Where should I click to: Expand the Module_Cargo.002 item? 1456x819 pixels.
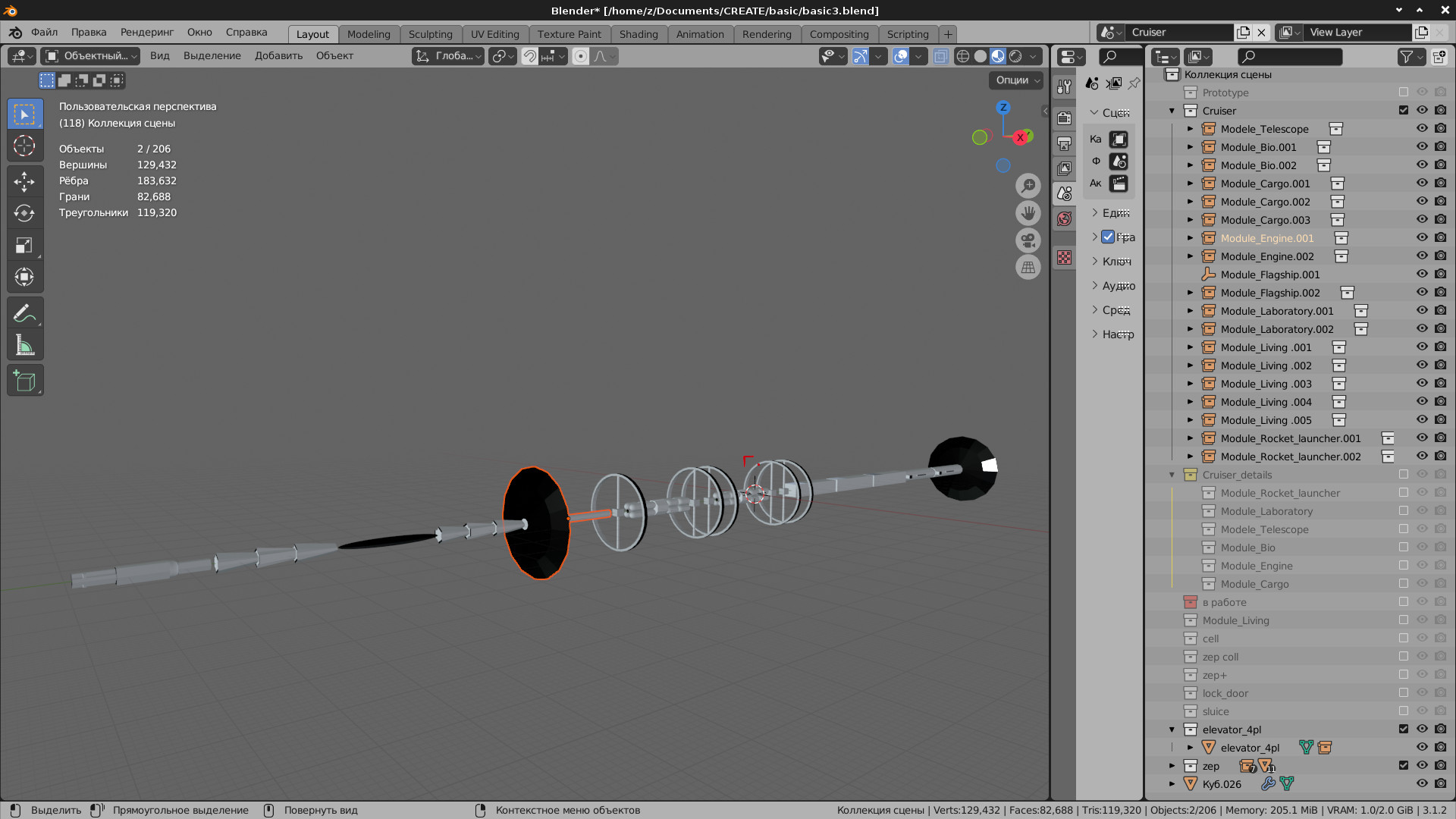tap(1190, 202)
